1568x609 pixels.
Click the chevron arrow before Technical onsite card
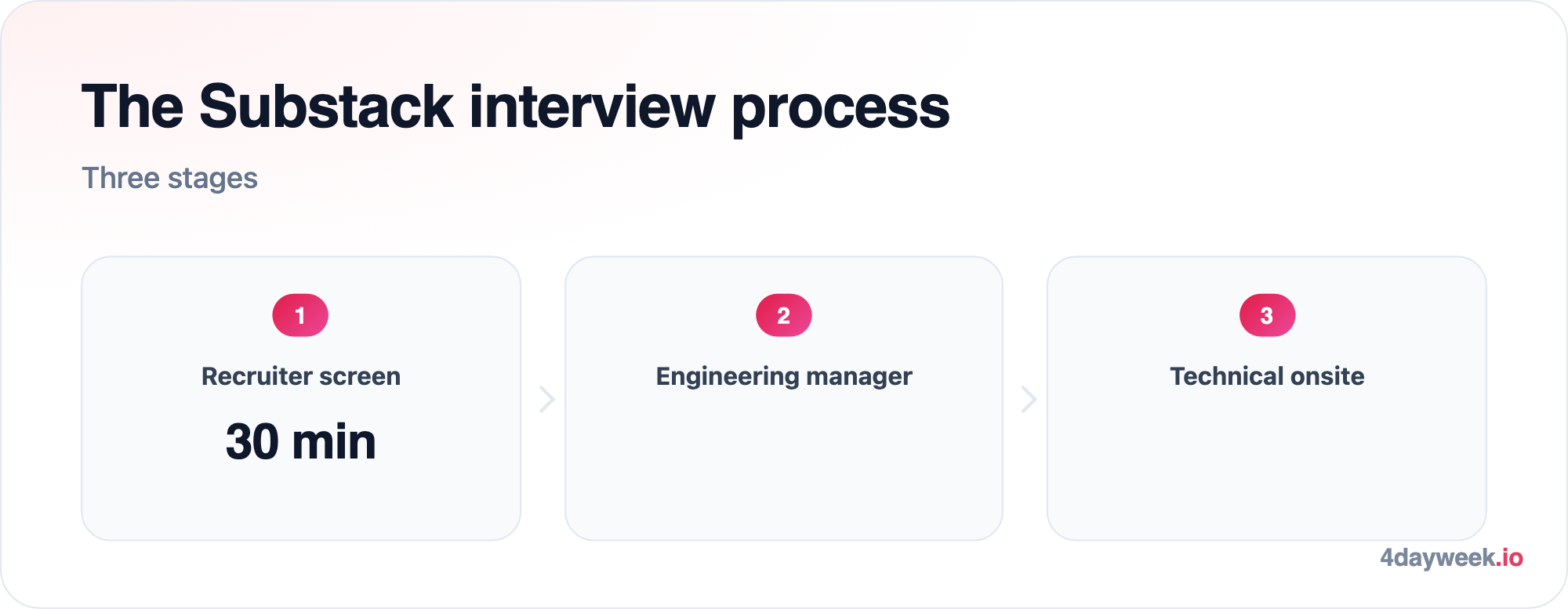pos(1029,399)
